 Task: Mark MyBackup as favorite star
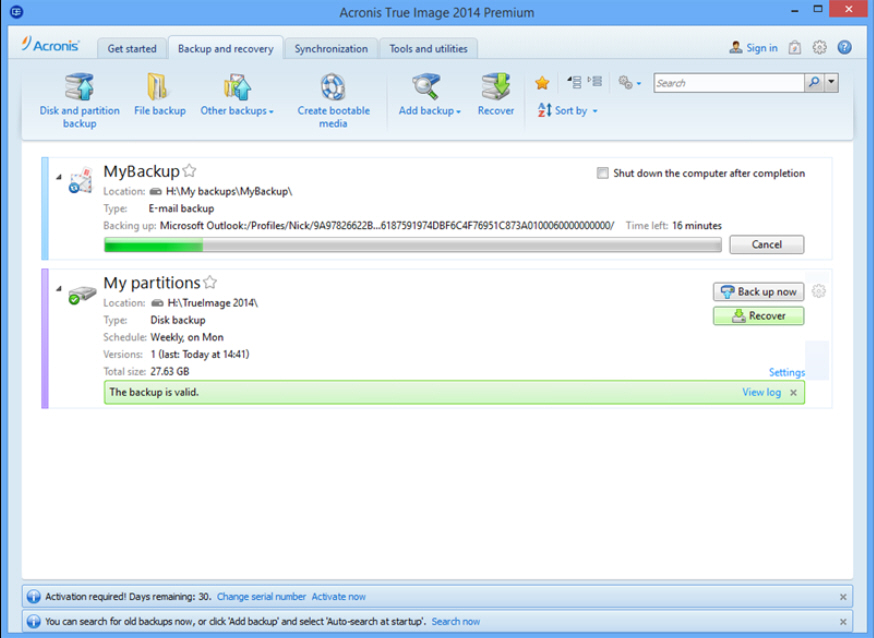click(189, 171)
